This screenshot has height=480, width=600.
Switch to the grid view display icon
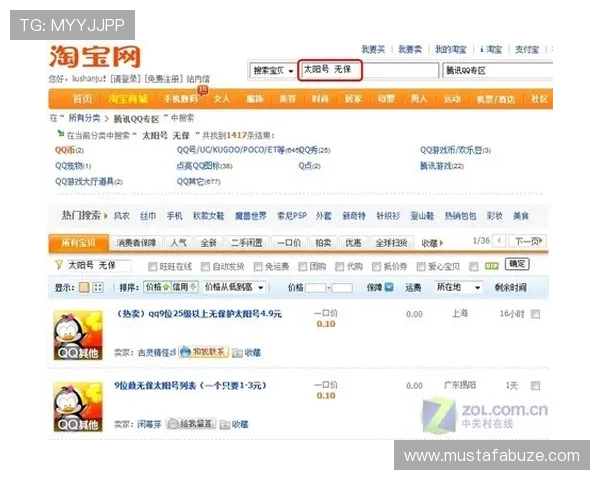98,287
